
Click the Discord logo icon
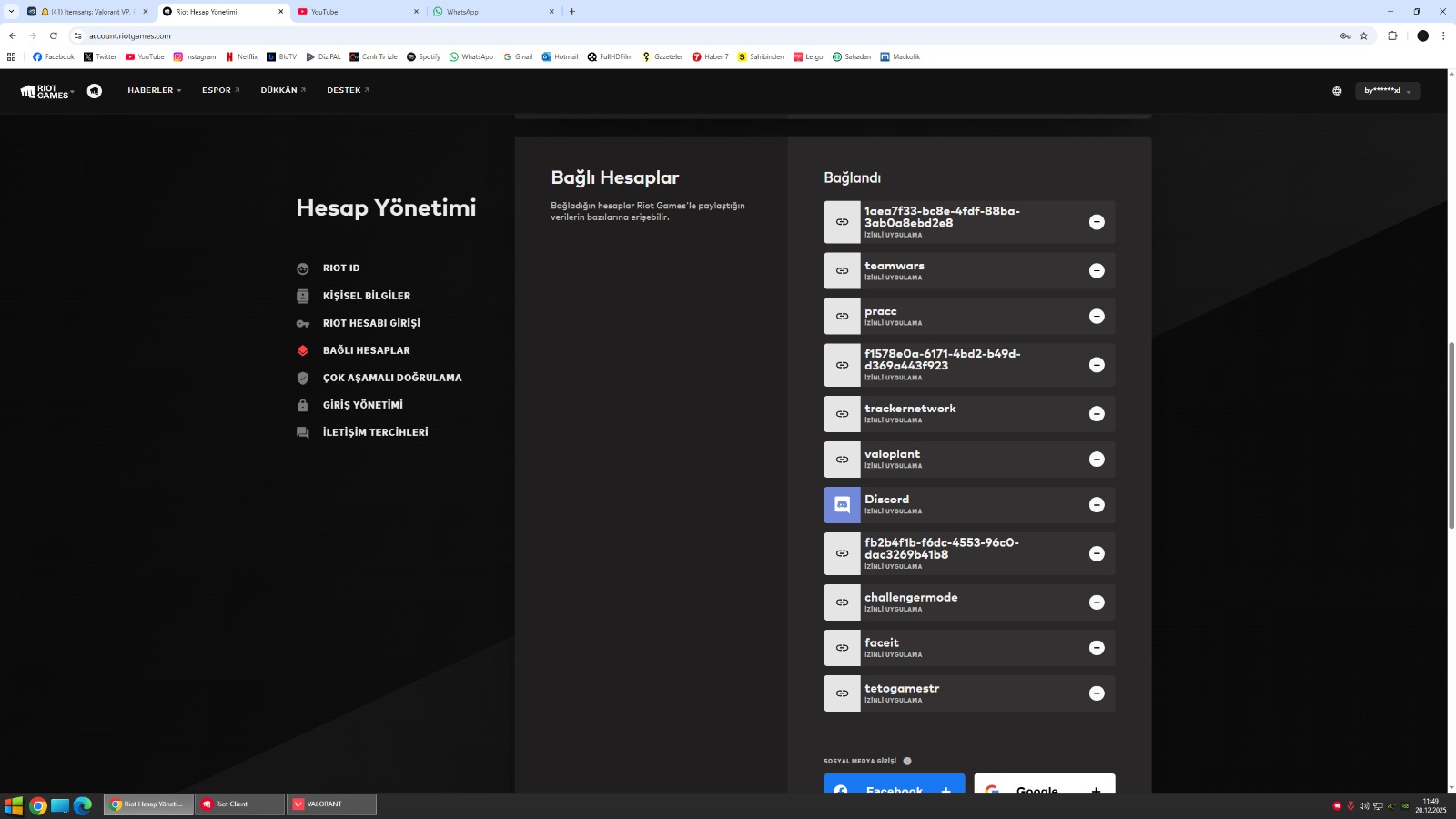(x=842, y=505)
